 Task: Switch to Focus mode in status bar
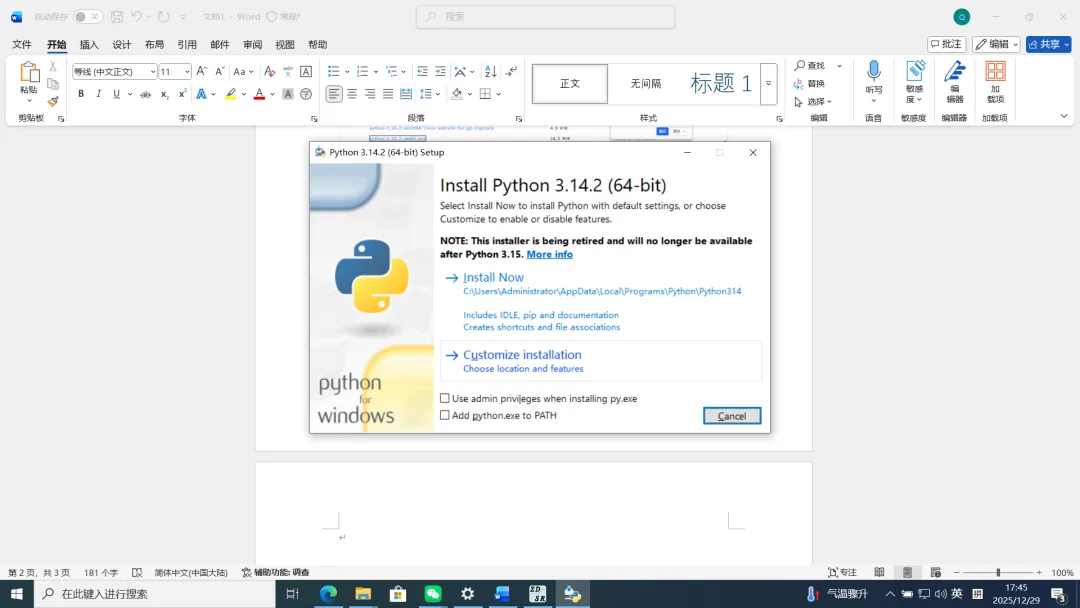842,572
